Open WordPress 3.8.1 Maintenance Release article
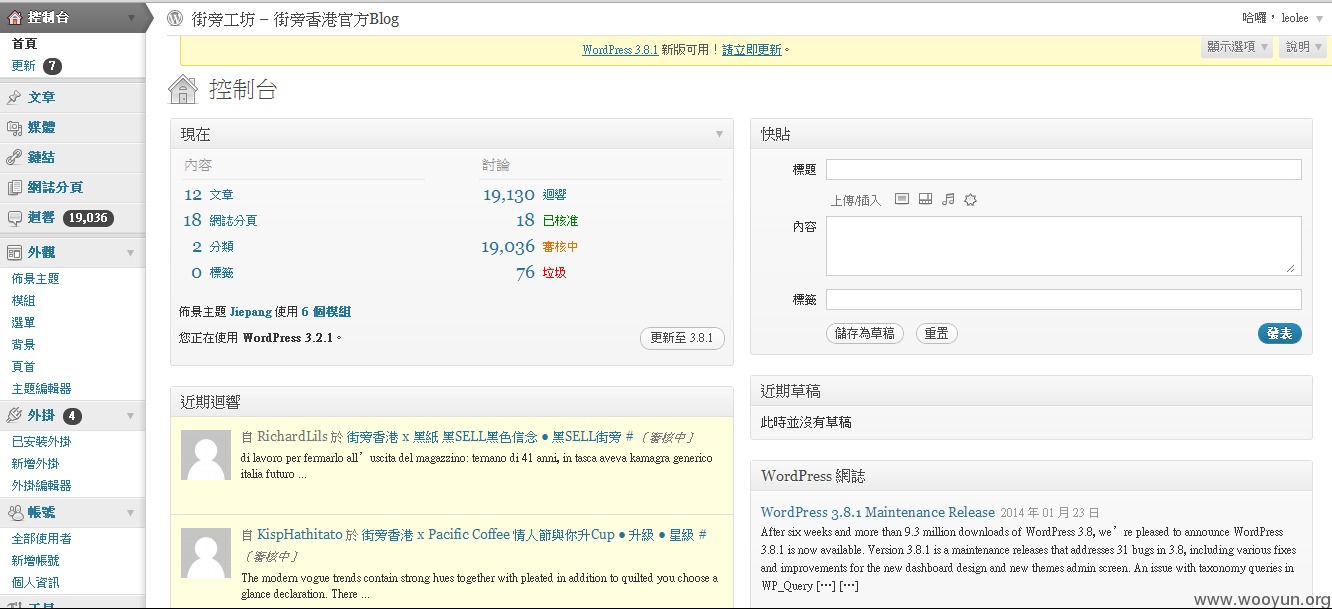The width and height of the screenshot is (1332, 609). click(x=878, y=512)
